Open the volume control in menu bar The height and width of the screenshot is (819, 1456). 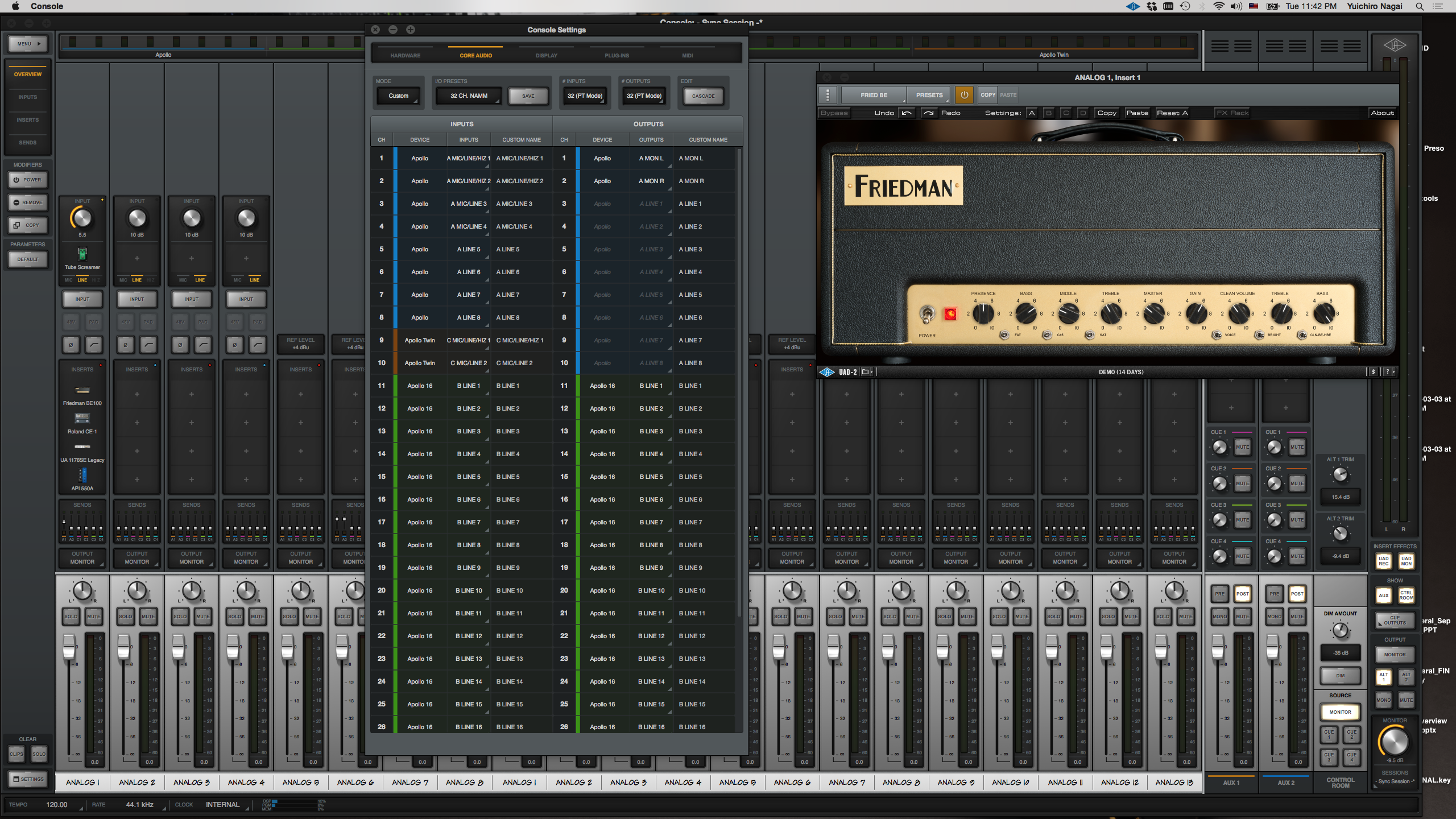1236,6
